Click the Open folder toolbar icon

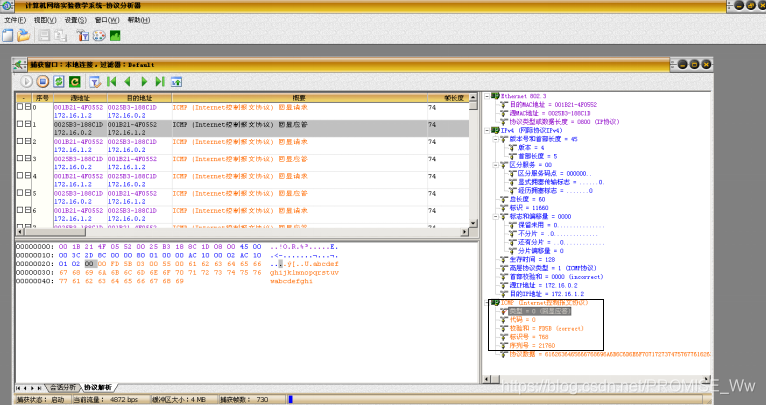click(x=23, y=35)
